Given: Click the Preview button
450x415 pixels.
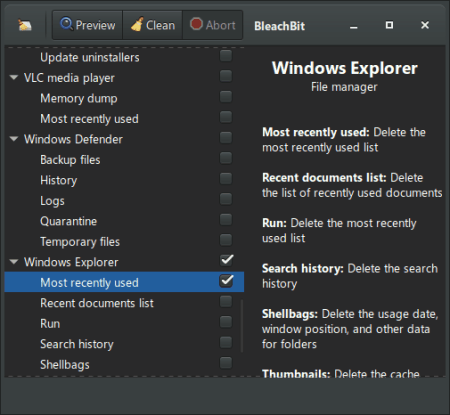Looking at the screenshot, I should tap(88, 25).
